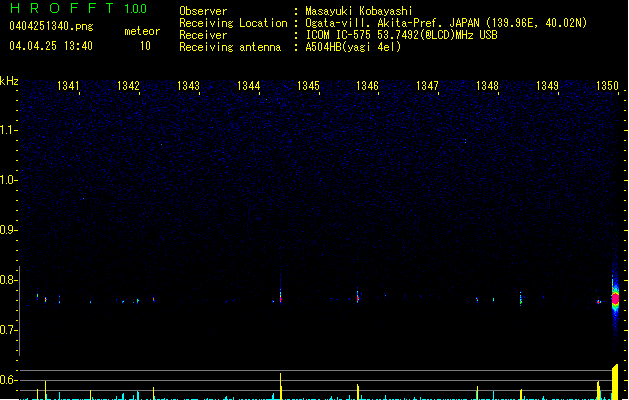Screen dimensions: 629x400
Task: Click the version number 1.00
Action: pyautogui.click(x=135, y=9)
